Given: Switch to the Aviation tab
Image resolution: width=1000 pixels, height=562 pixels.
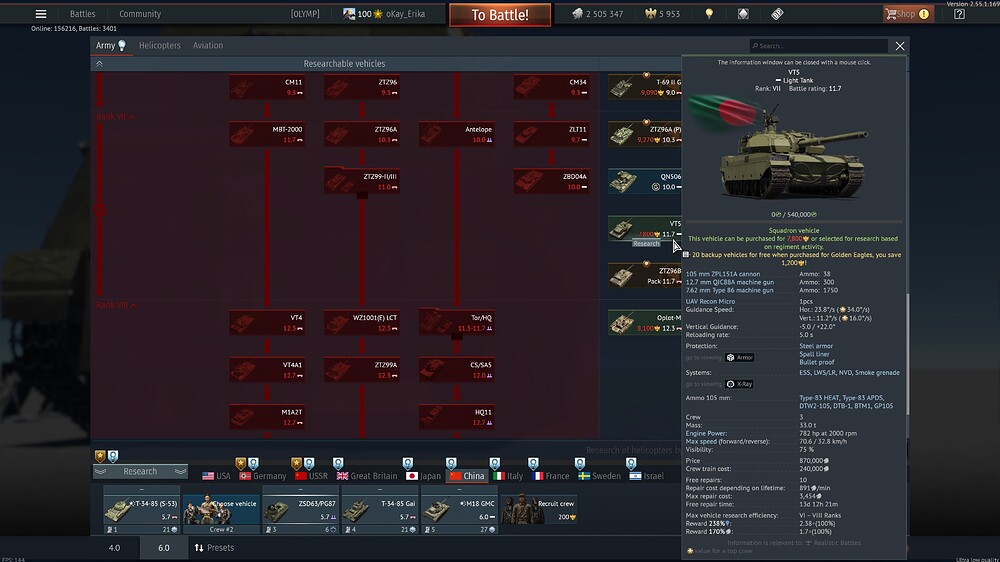Looking at the screenshot, I should (x=208, y=45).
